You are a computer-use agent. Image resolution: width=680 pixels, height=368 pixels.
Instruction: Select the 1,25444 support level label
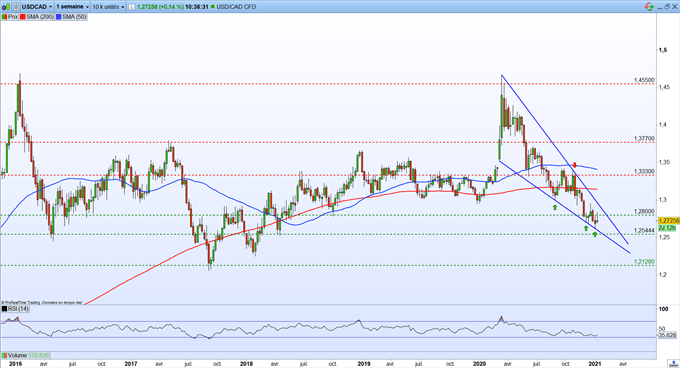pyautogui.click(x=644, y=231)
